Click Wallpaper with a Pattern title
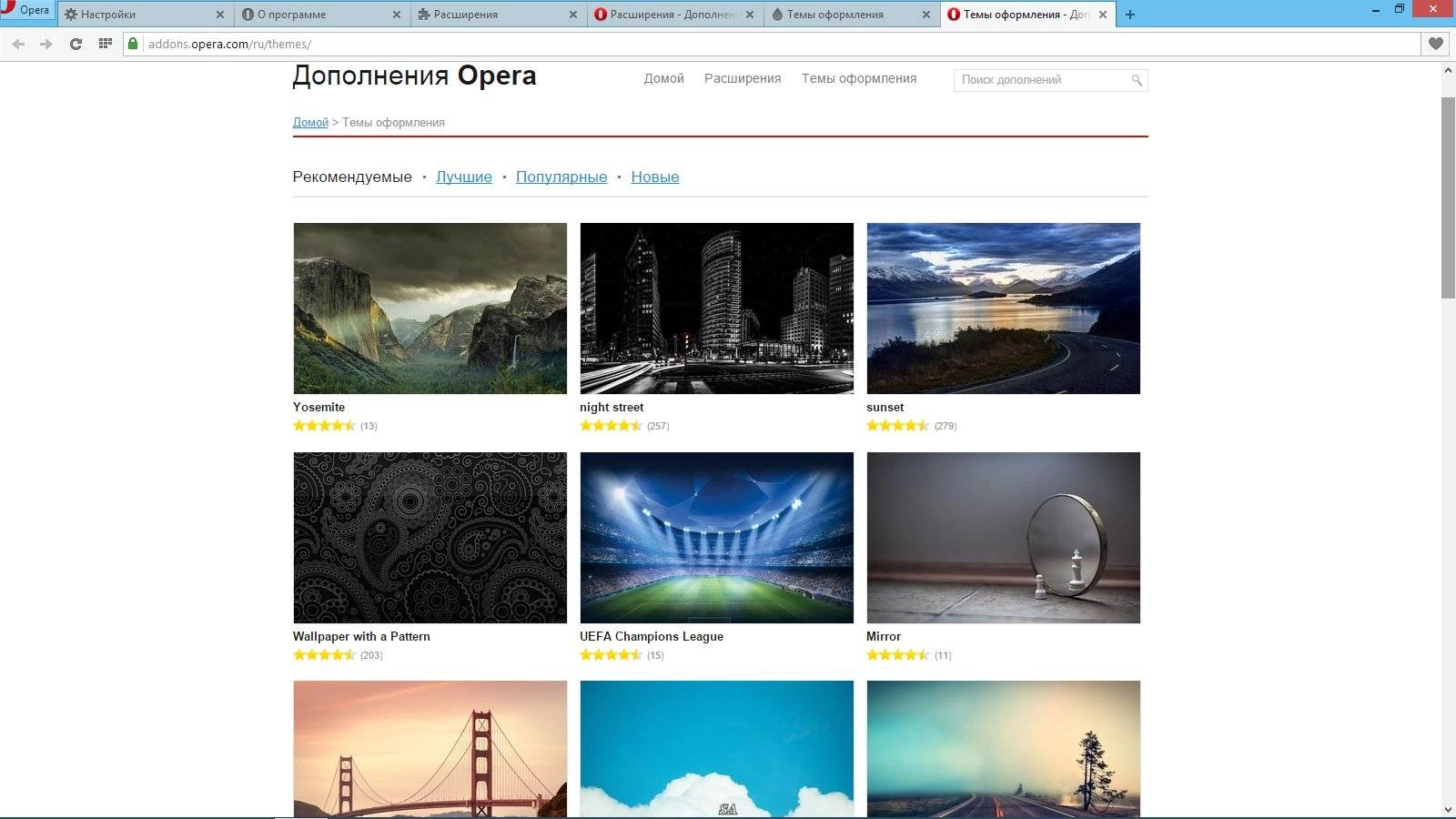 [361, 636]
